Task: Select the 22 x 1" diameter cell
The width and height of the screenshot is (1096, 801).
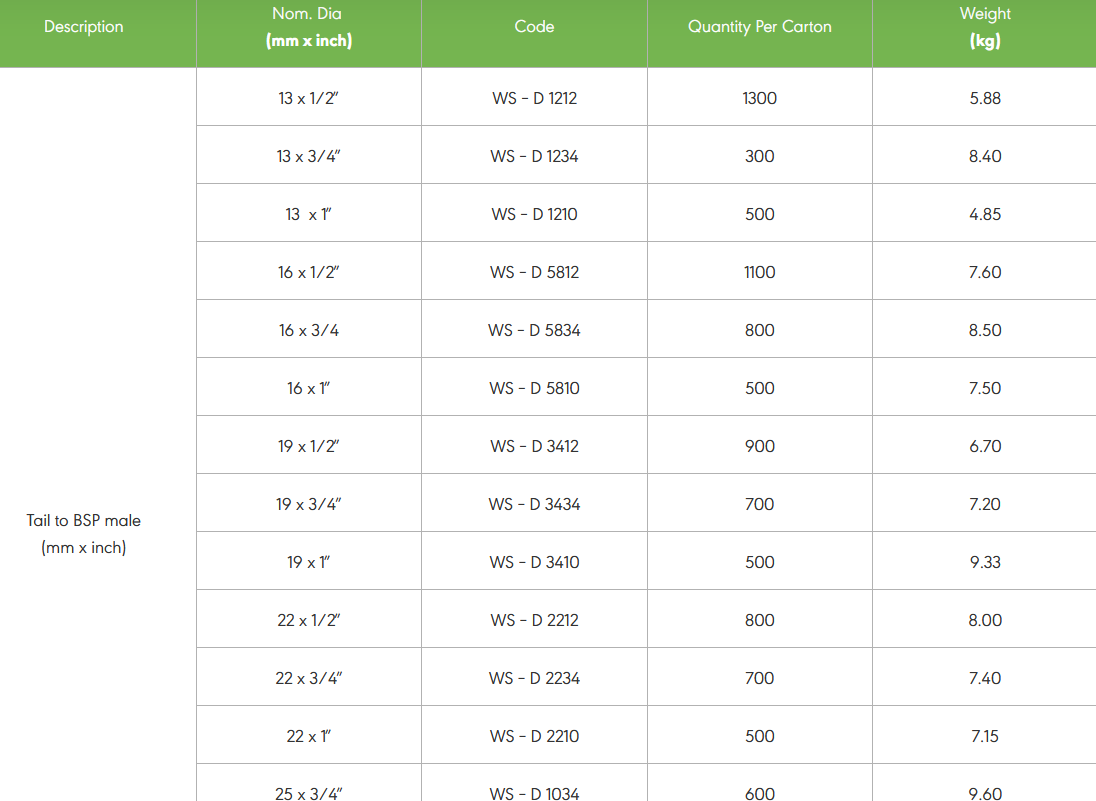Action: [x=309, y=736]
